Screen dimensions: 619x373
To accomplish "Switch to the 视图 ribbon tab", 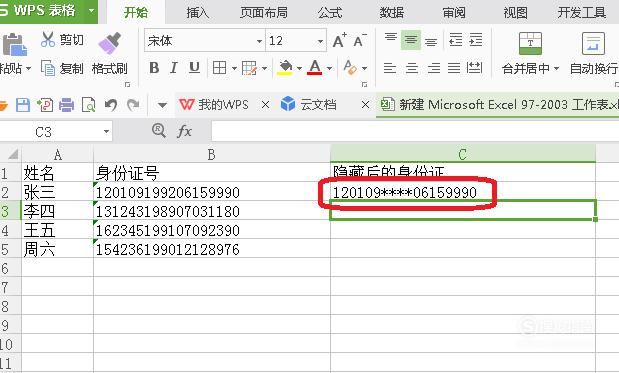I will pos(515,13).
